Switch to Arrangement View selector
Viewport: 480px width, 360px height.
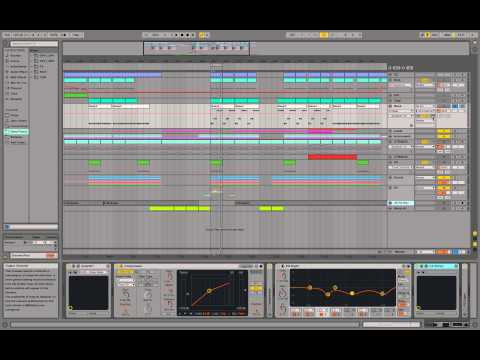click(x=475, y=42)
